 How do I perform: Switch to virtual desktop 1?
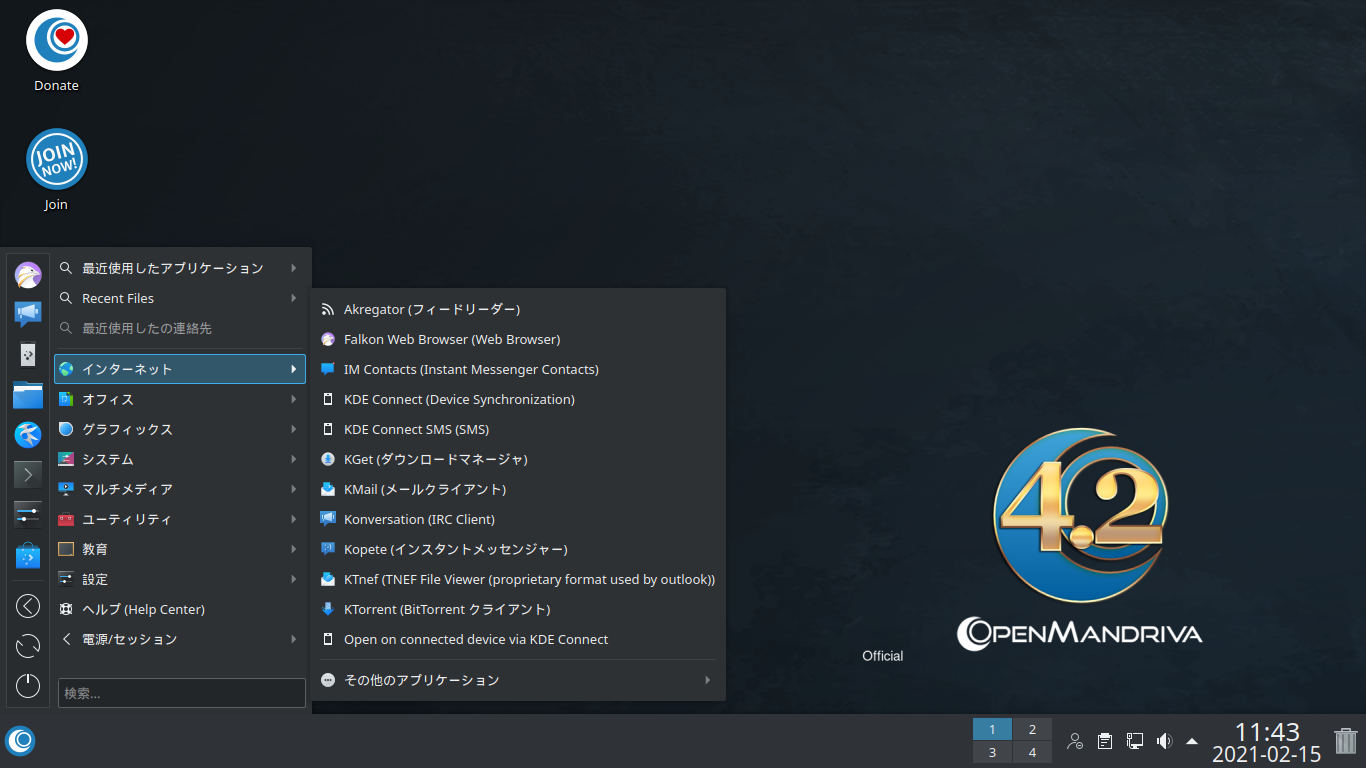point(992,729)
